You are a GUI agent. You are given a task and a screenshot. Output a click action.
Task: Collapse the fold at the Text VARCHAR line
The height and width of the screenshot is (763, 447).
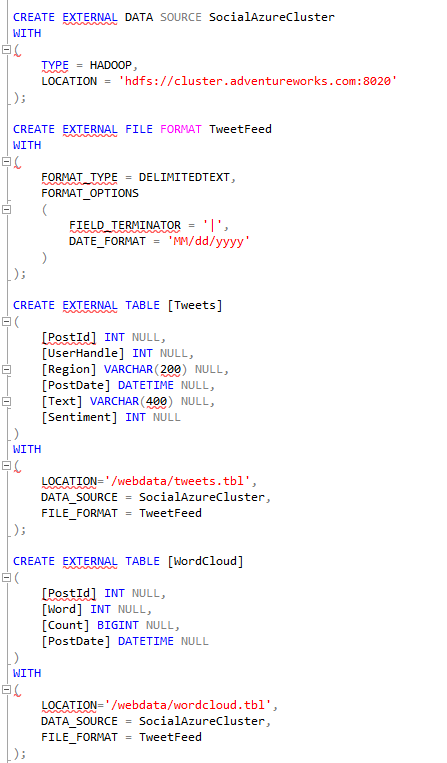coord(6,401)
